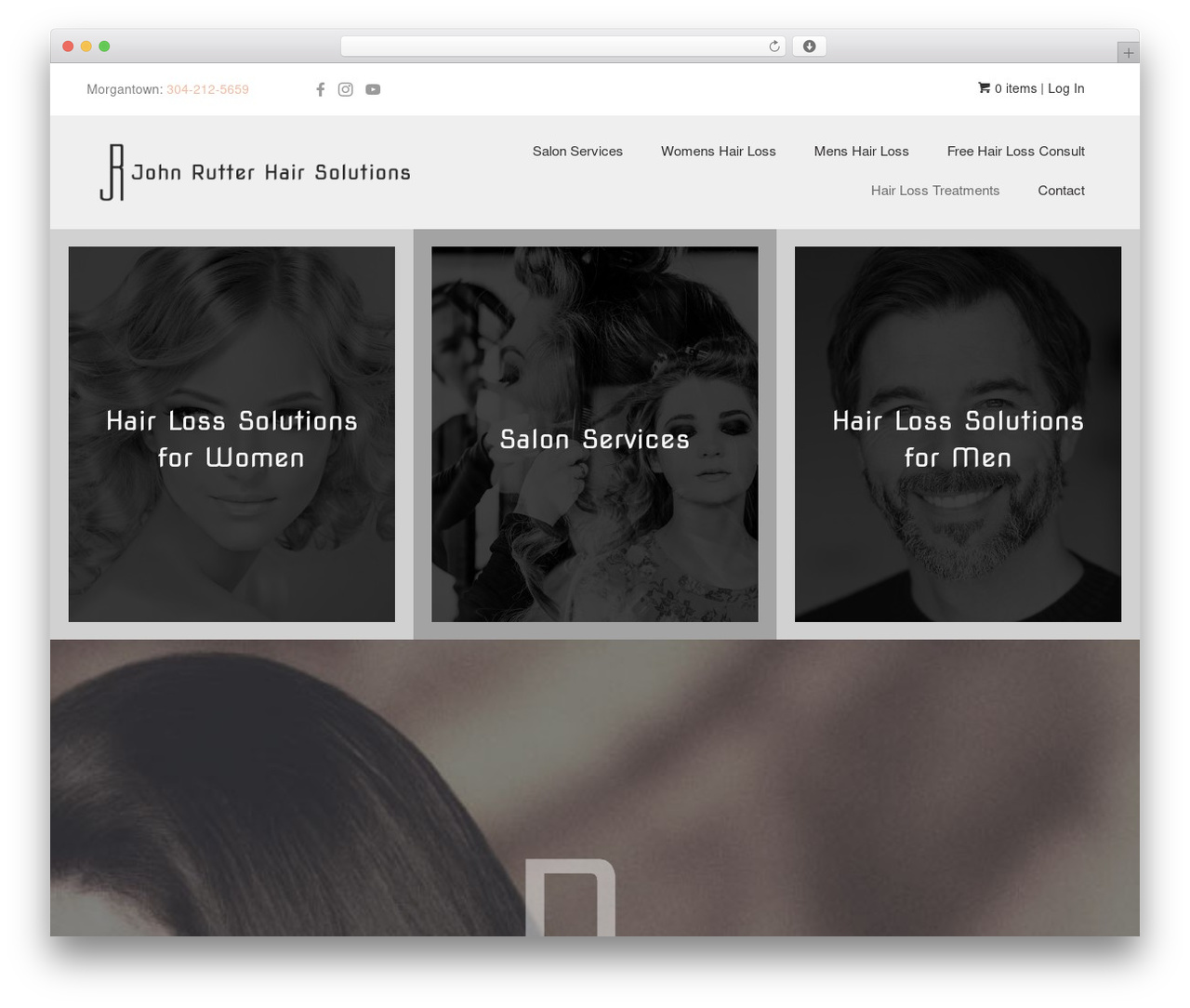Open a new browser tab

(1128, 53)
